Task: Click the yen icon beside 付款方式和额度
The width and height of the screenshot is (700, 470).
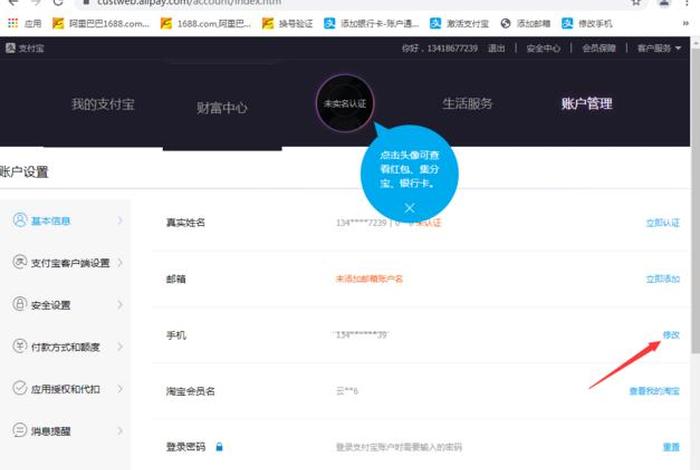Action: pyautogui.click(x=20, y=345)
